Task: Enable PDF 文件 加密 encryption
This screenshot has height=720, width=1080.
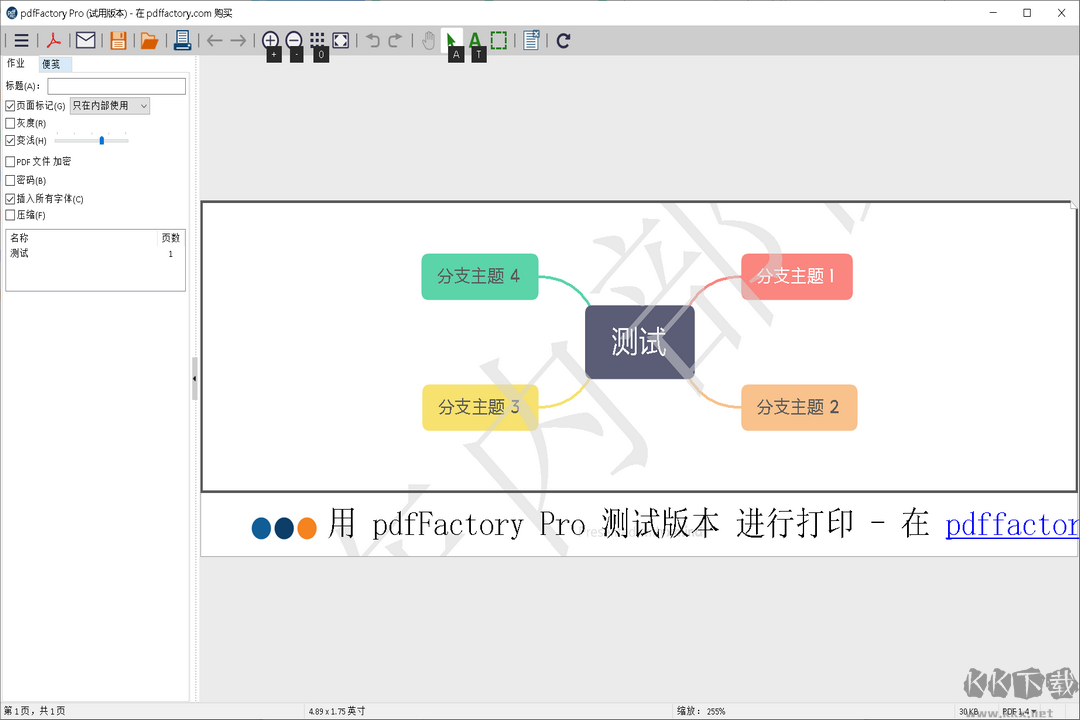Action: point(11,160)
